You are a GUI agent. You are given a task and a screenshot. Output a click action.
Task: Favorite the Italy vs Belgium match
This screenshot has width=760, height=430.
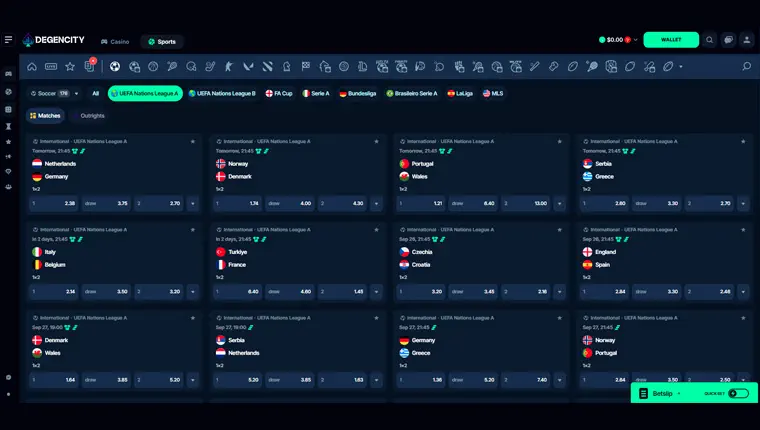click(x=193, y=230)
